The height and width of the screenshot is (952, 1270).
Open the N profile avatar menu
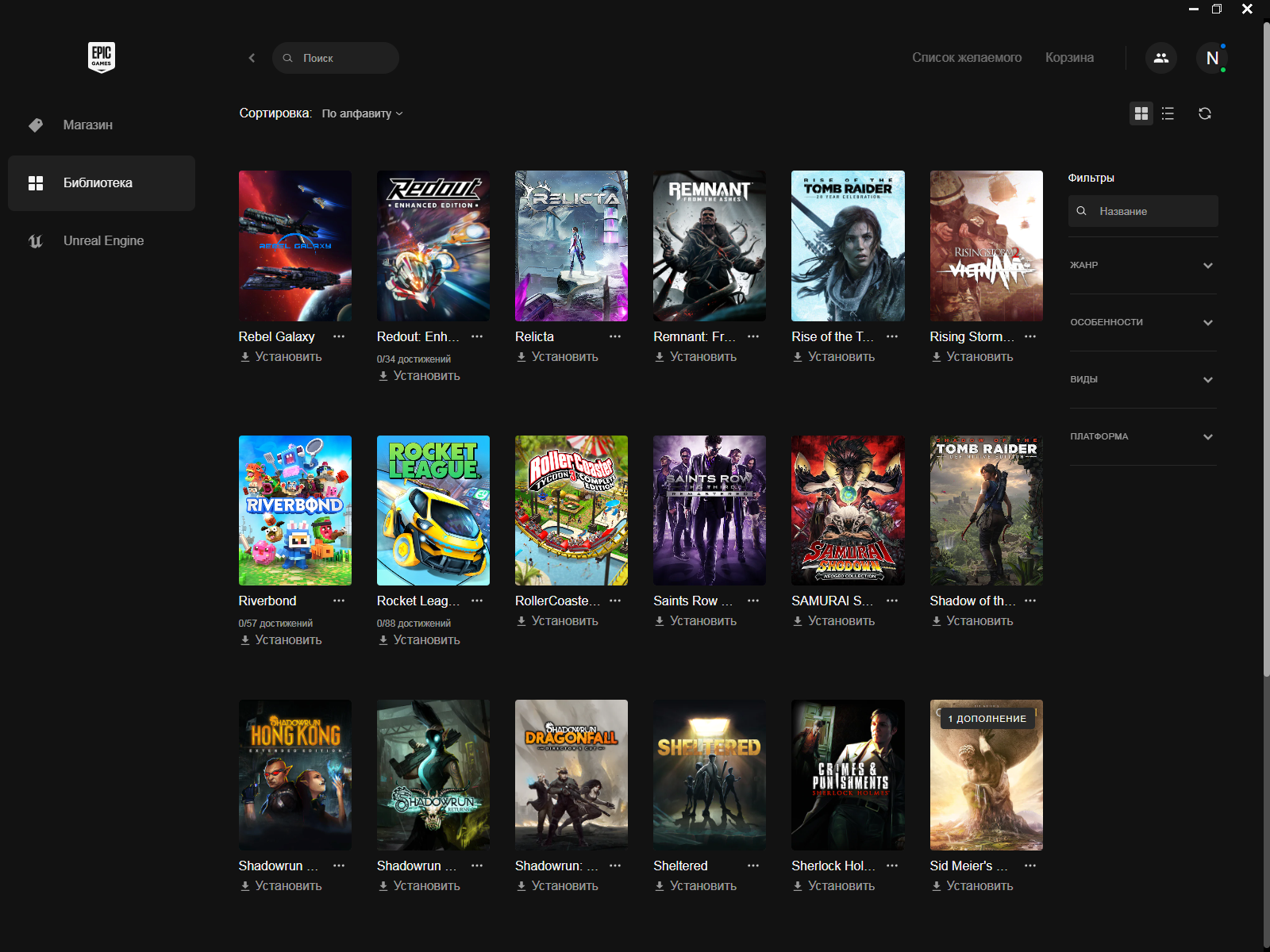coord(1212,58)
